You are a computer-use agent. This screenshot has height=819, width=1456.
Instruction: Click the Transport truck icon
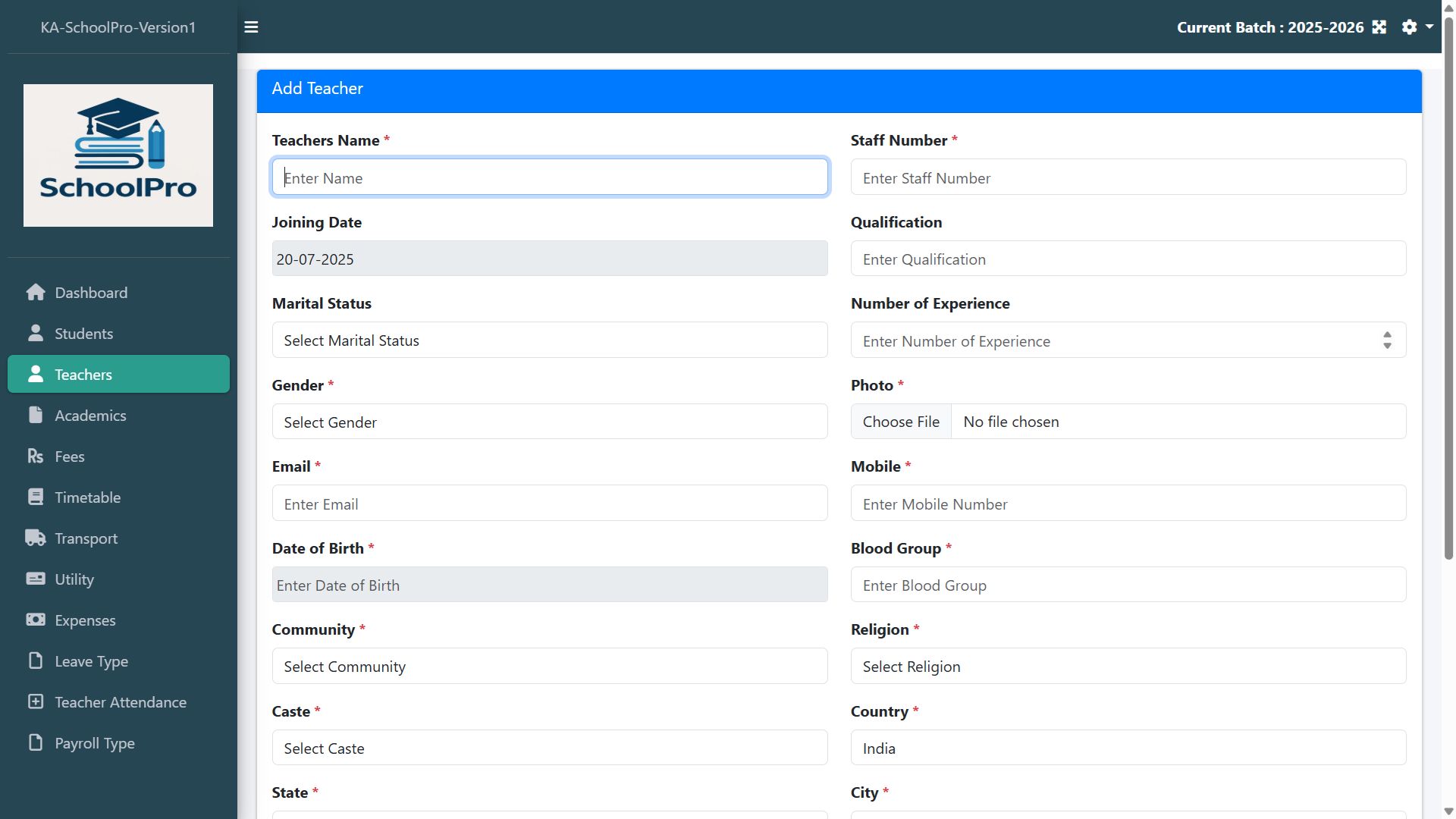(x=36, y=538)
